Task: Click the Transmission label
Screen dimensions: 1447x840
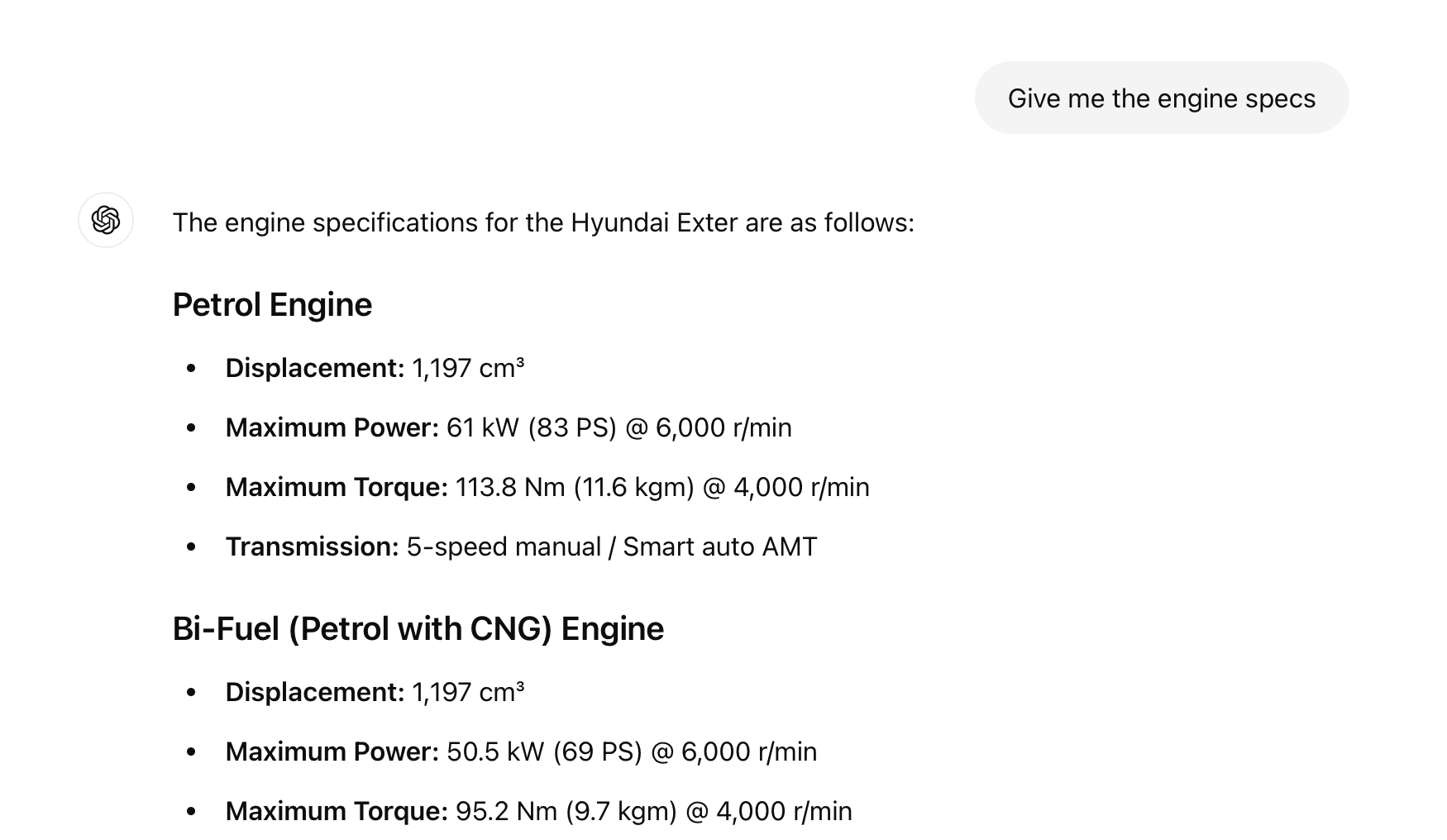Action: click(312, 546)
